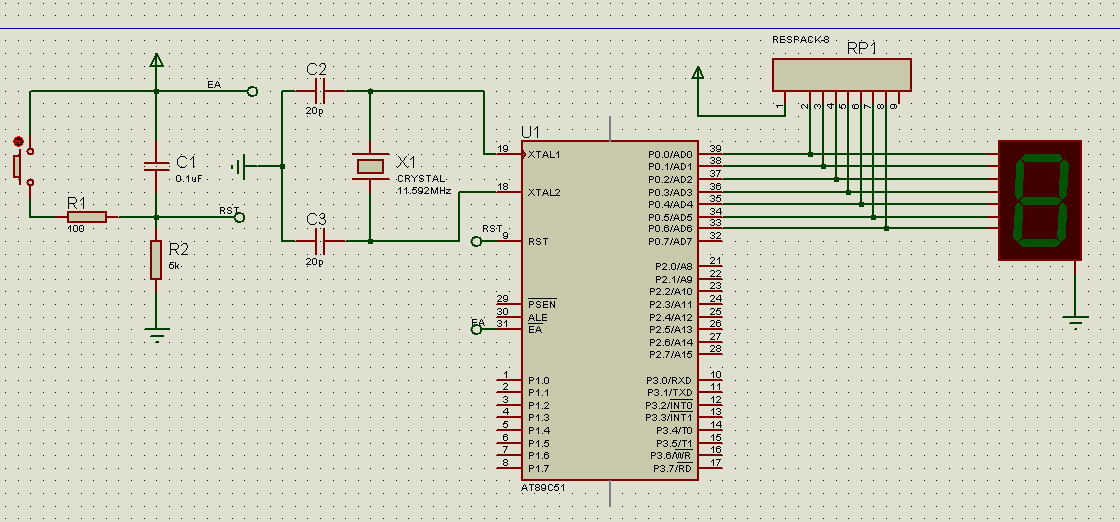Select resistor R2 component
Viewport: 1120px width, 522px height.
(x=156, y=259)
